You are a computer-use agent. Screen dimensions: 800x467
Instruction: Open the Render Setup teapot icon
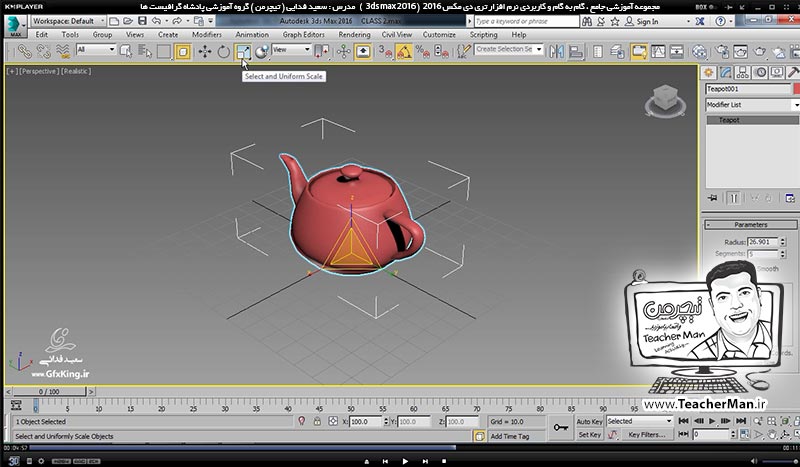pyautogui.click(x=721, y=51)
